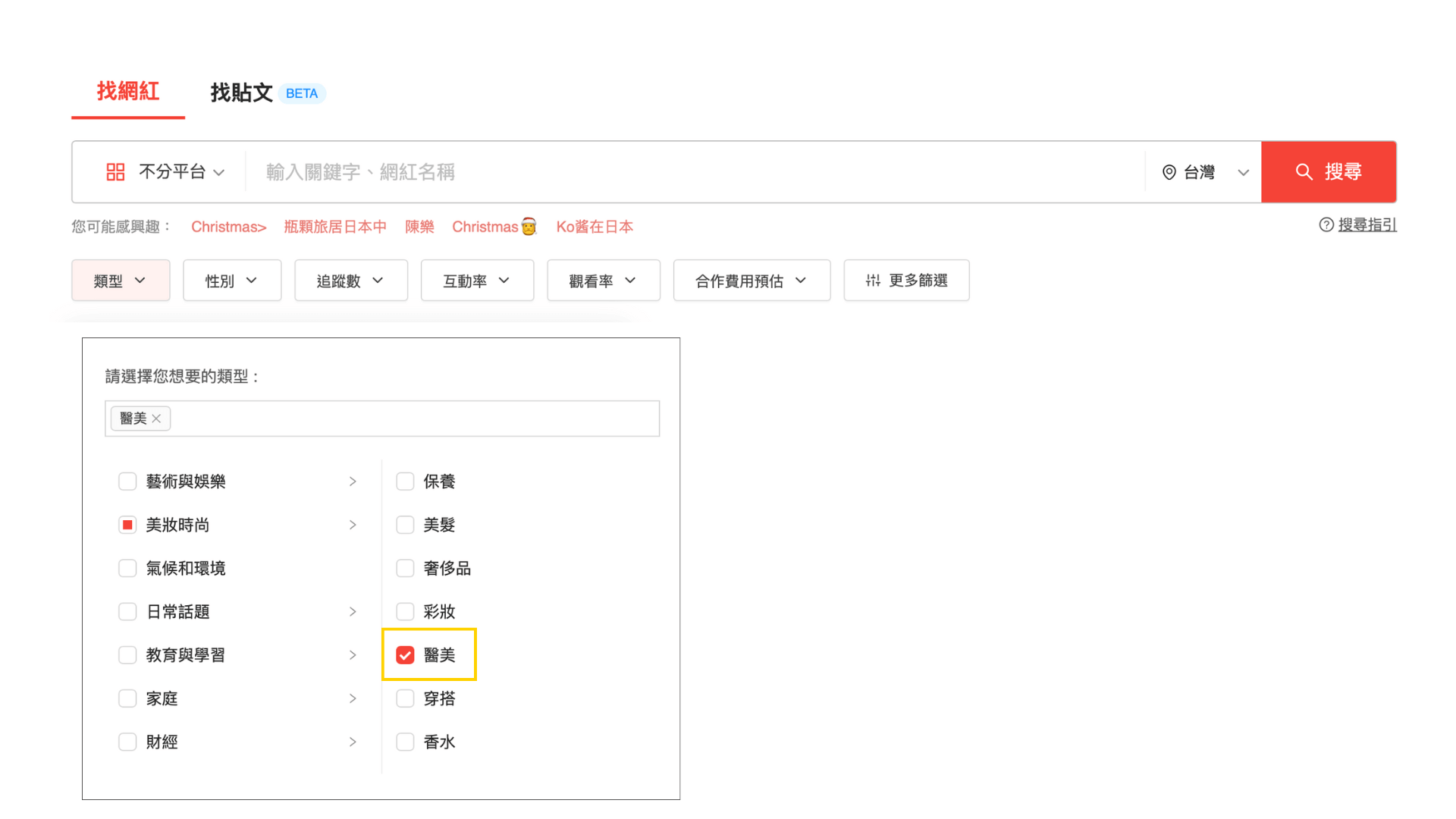The image size is (1456, 819).
Task: Check the 日常話題 checkbox
Action: tap(127, 612)
